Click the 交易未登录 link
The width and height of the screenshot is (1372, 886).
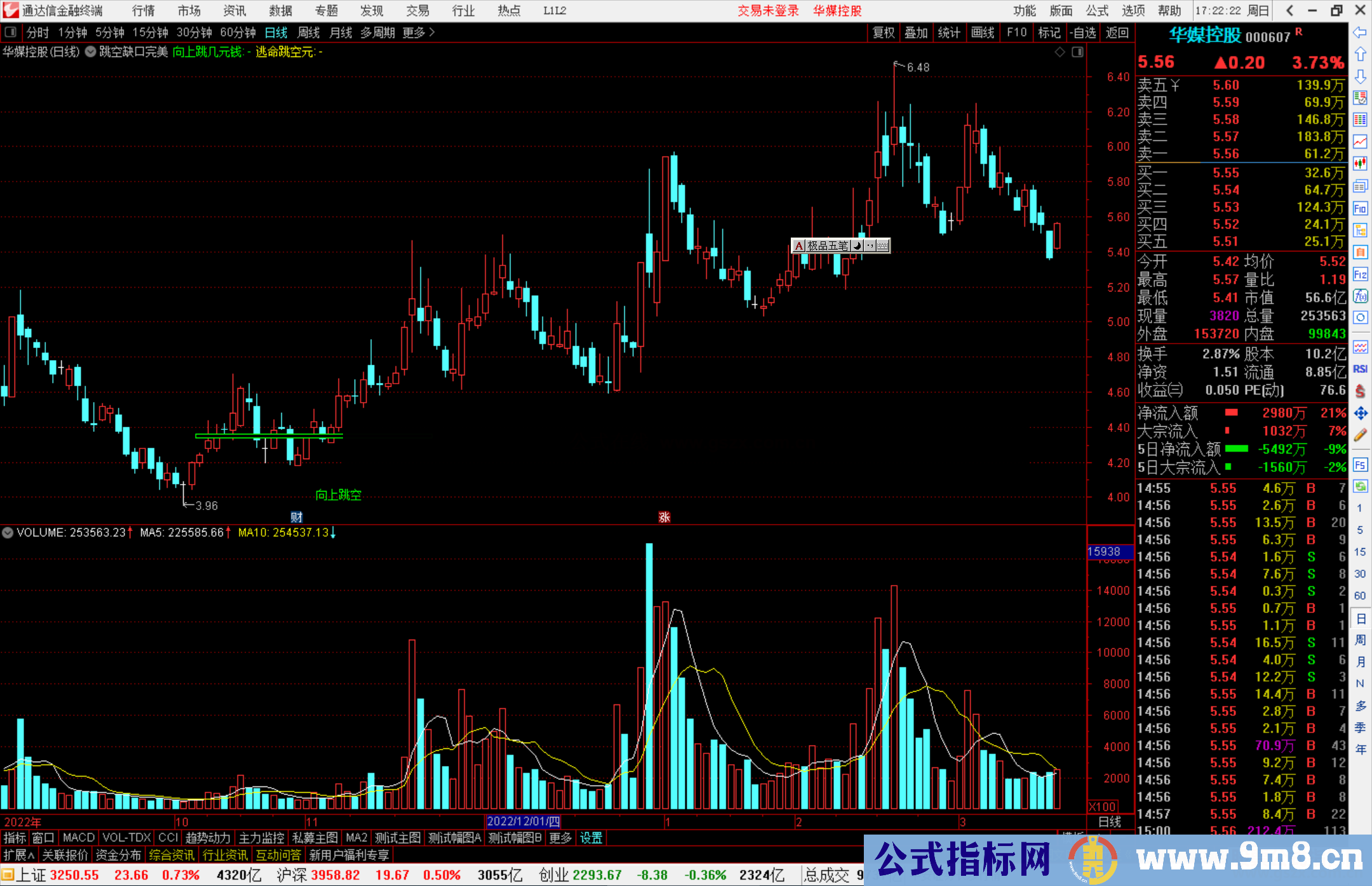(769, 11)
